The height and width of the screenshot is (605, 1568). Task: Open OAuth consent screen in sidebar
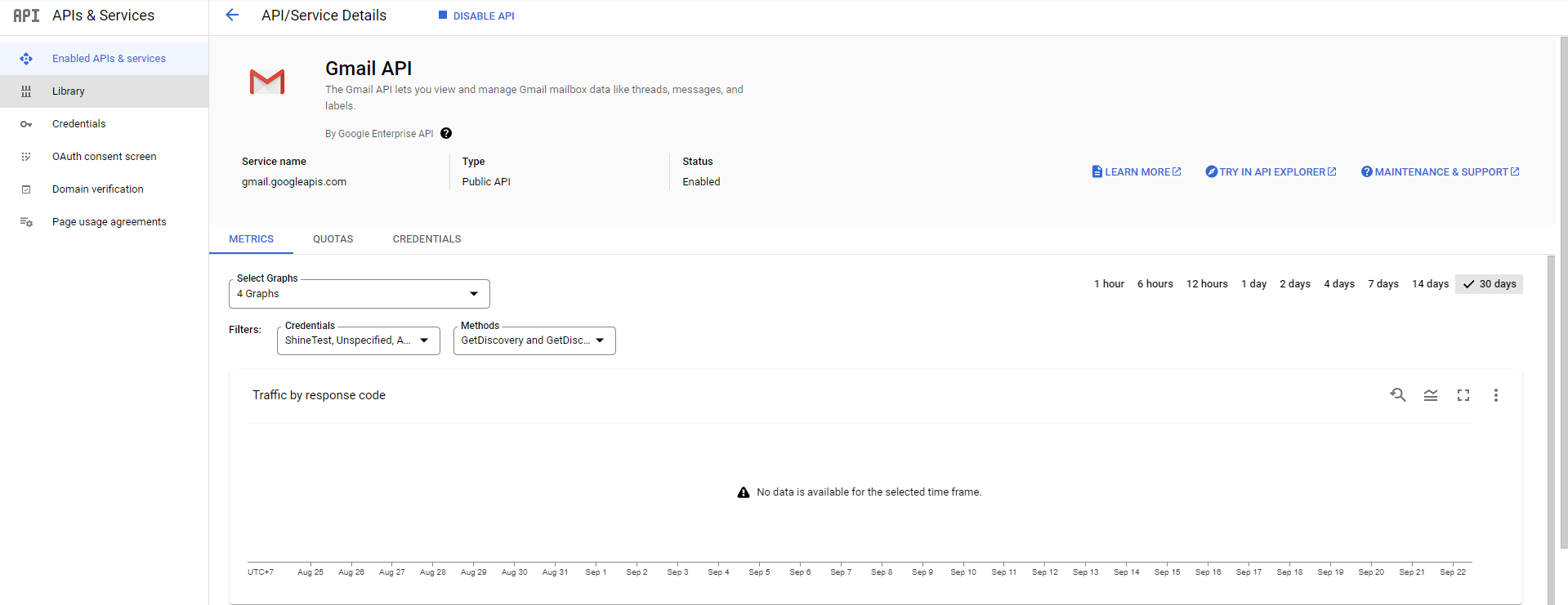pyautogui.click(x=104, y=157)
